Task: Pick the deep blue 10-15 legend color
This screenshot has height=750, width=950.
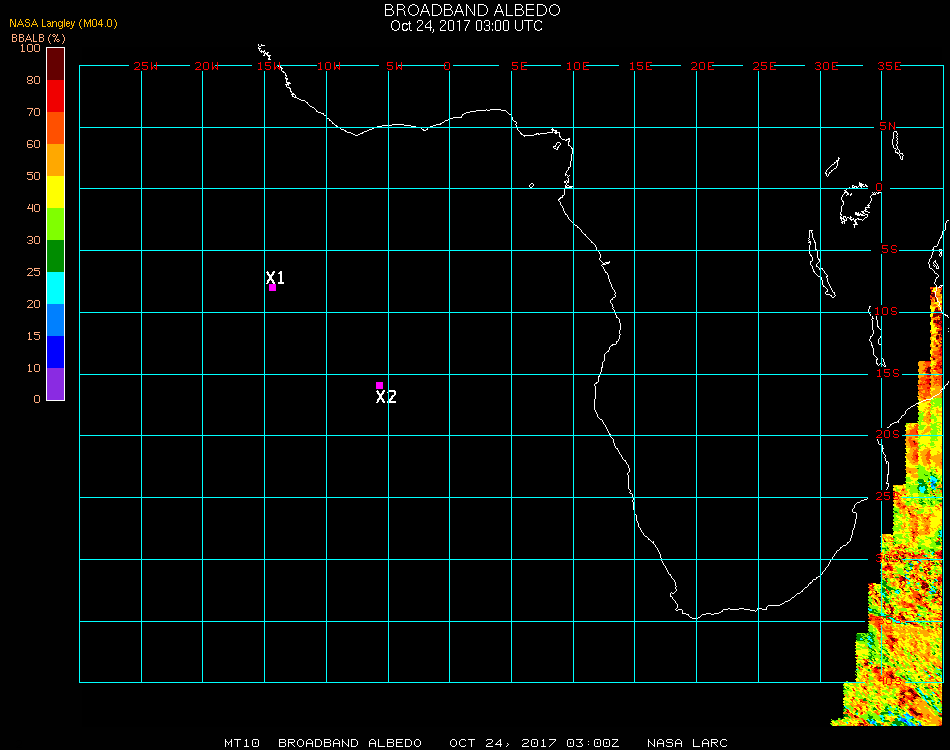Action: 56,352
